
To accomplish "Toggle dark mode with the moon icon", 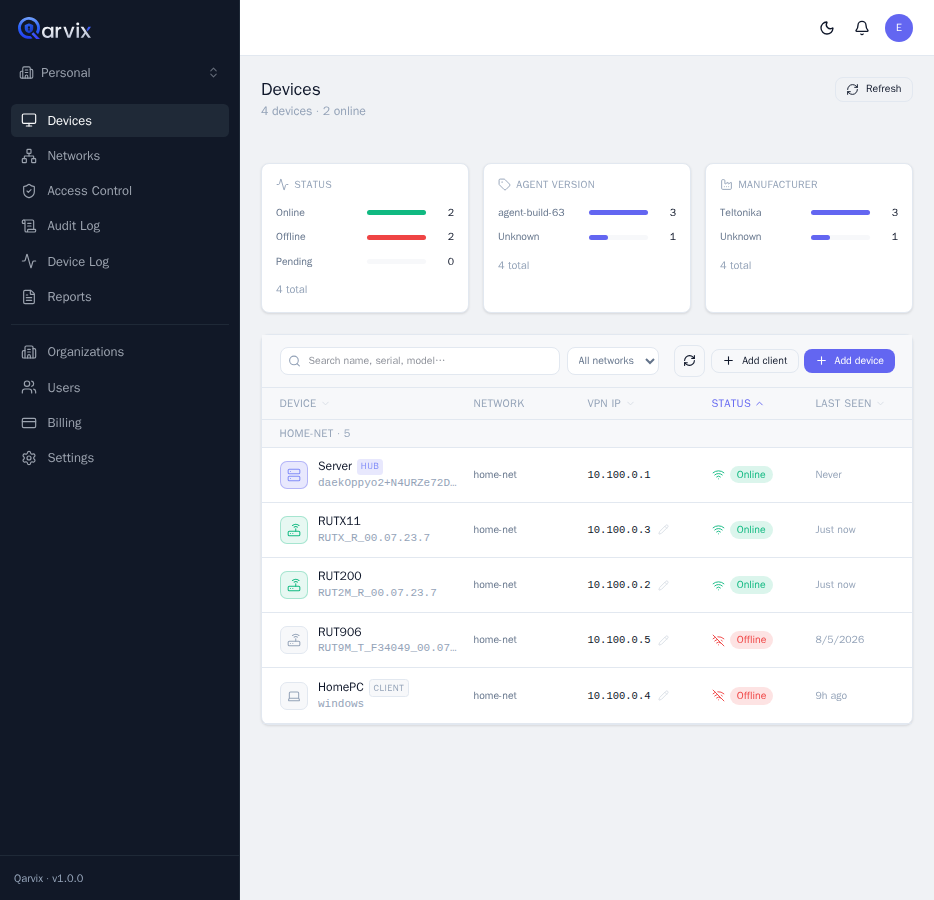I will click(x=827, y=28).
